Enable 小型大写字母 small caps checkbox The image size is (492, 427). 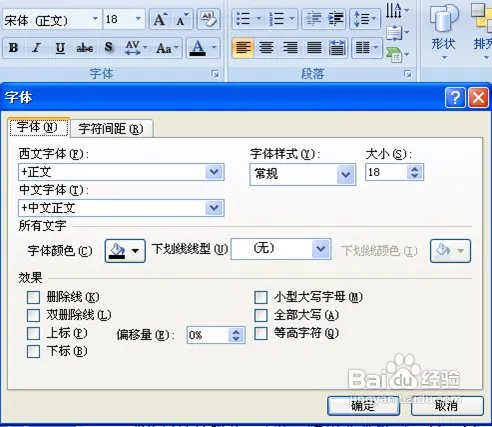pyautogui.click(x=261, y=297)
